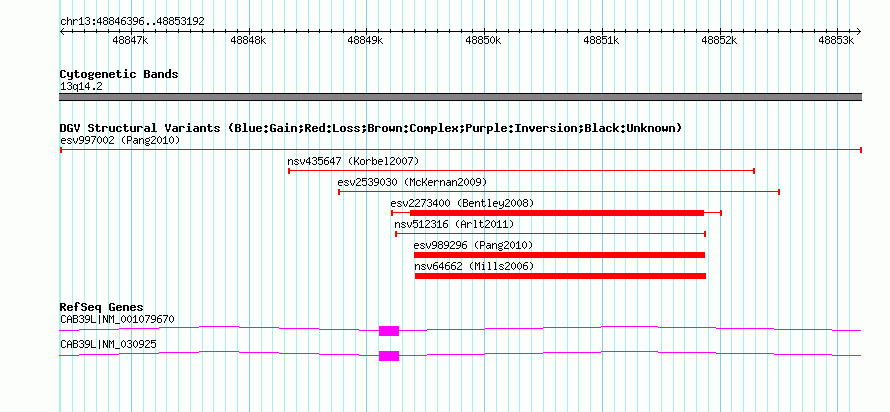Select the nsv435647 thin red variant line
Screen dimensions: 890x412
coord(522,171)
